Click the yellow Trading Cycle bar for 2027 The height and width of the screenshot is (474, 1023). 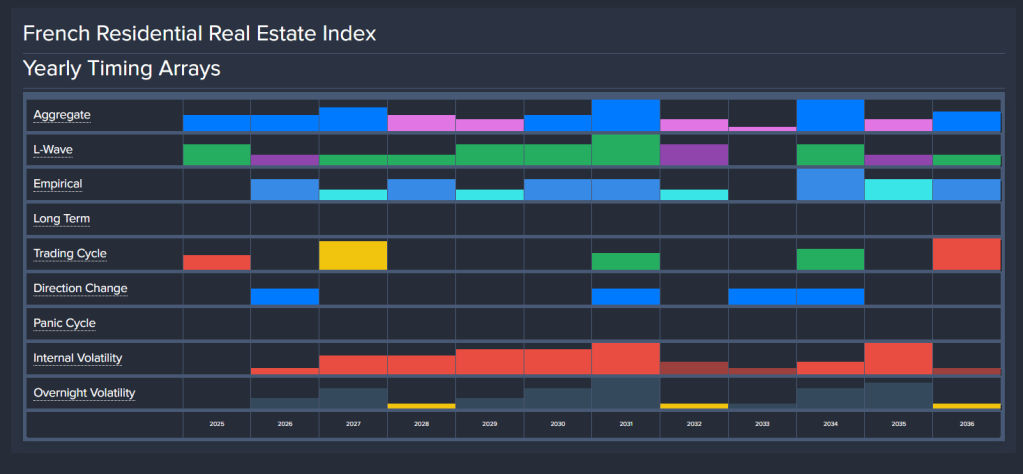[x=353, y=256]
